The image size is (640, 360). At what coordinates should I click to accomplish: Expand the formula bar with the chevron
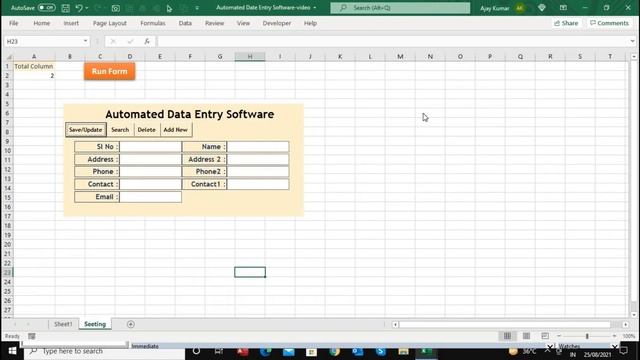click(632, 41)
